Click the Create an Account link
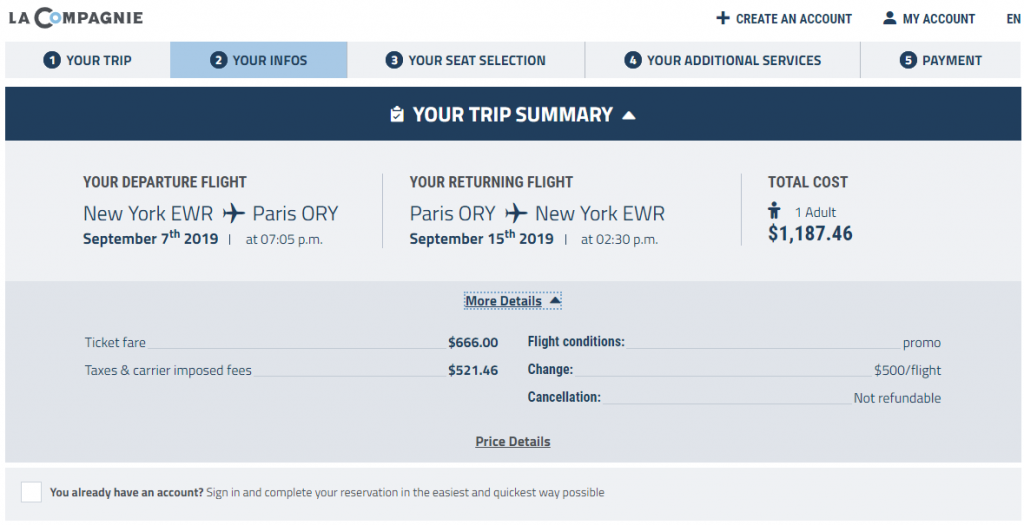The width and height of the screenshot is (1024, 525). [x=784, y=19]
